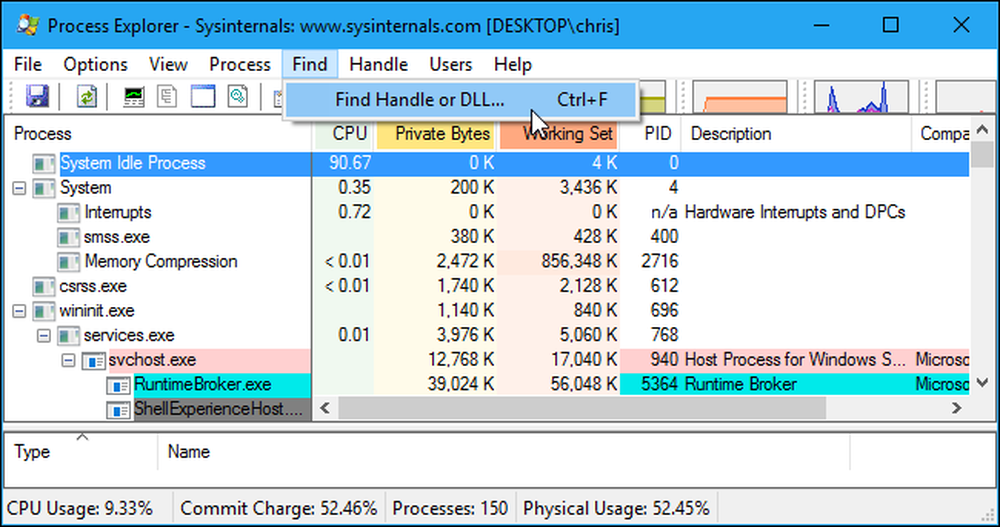The width and height of the screenshot is (1000, 527).
Task: Click the Memory Compression process icon
Action: [68, 262]
